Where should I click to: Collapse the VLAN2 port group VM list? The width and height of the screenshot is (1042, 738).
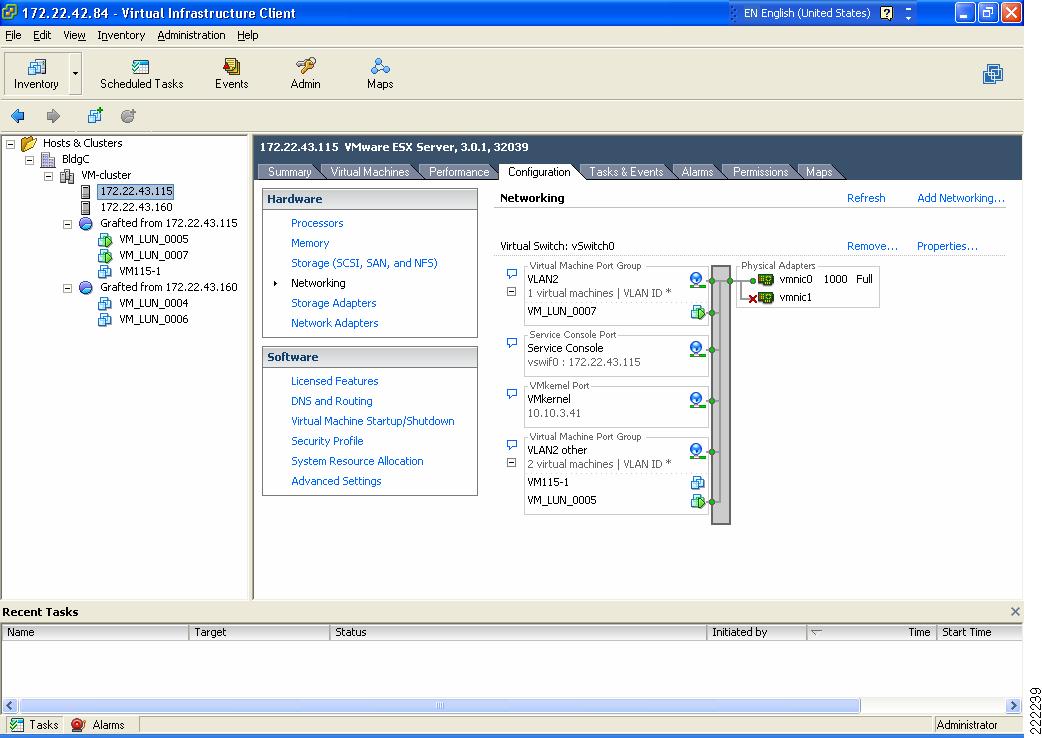[511, 292]
